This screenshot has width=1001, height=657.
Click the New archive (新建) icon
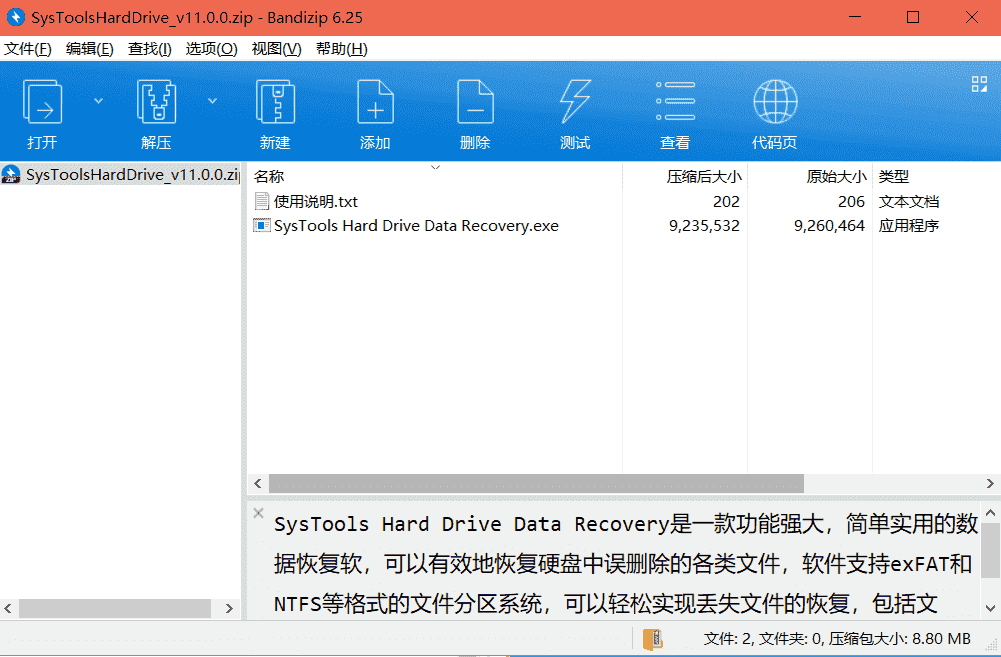[x=275, y=102]
